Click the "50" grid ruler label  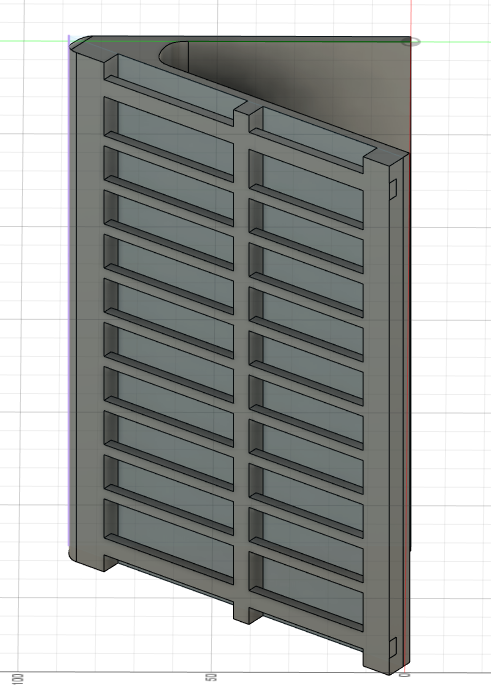tap(211, 678)
